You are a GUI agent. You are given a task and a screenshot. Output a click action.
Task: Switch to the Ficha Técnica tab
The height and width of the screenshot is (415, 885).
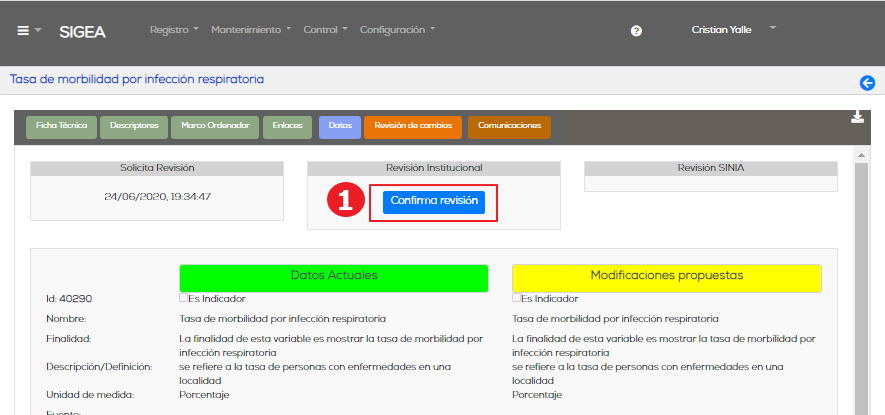[61, 126]
